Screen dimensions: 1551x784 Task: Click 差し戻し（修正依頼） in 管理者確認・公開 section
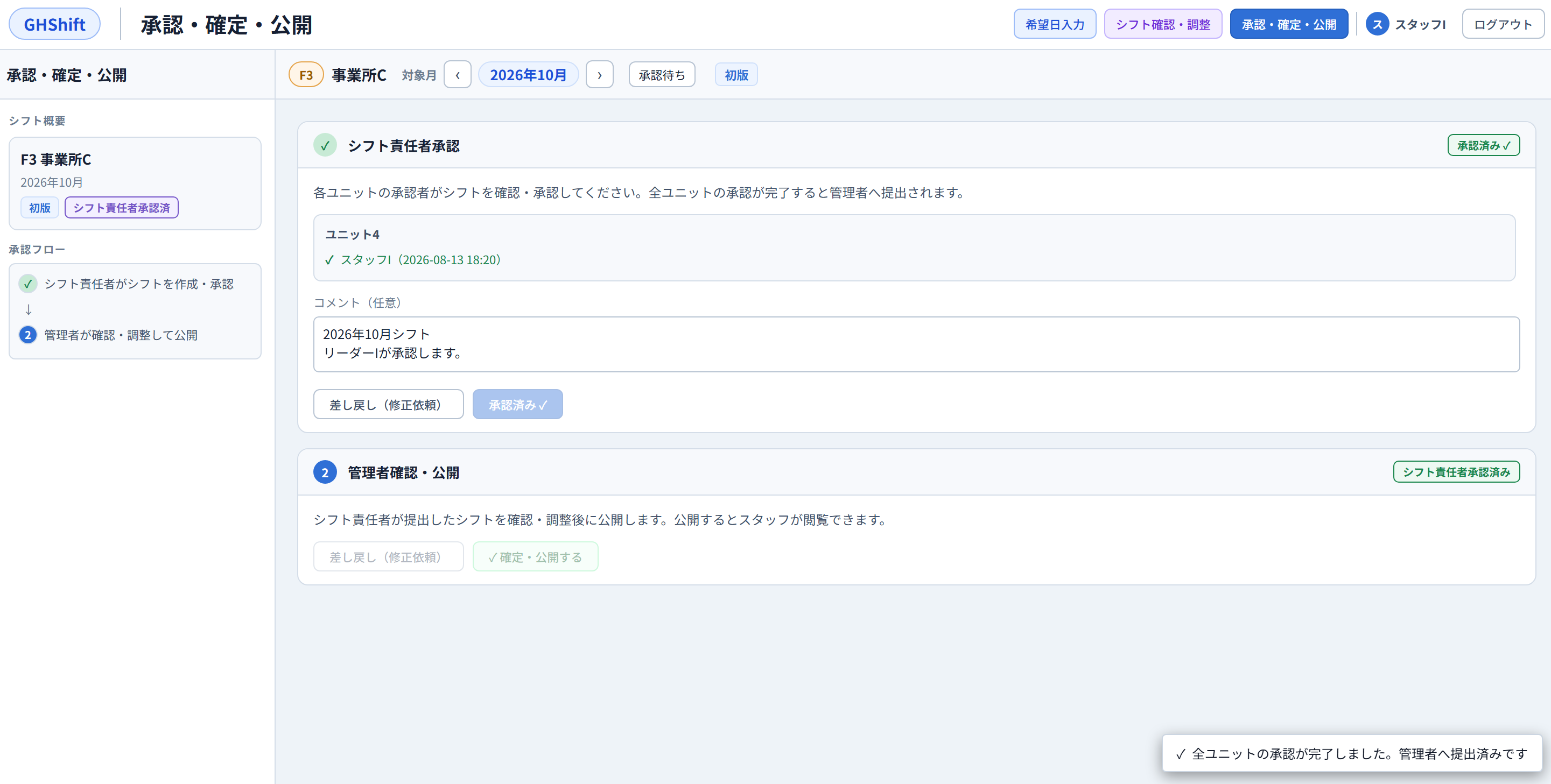click(x=388, y=556)
